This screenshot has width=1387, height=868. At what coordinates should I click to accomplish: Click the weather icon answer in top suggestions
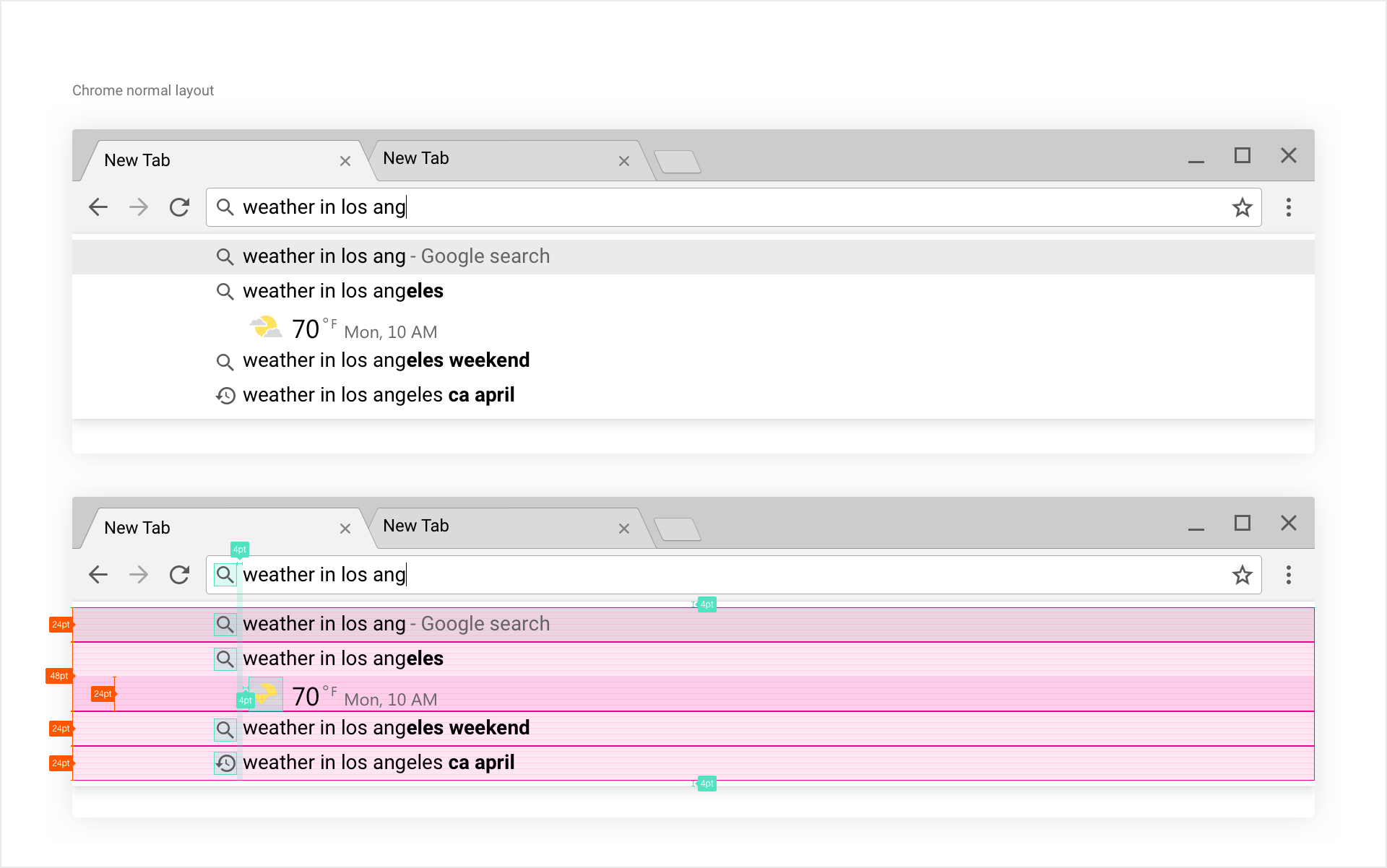tap(266, 328)
